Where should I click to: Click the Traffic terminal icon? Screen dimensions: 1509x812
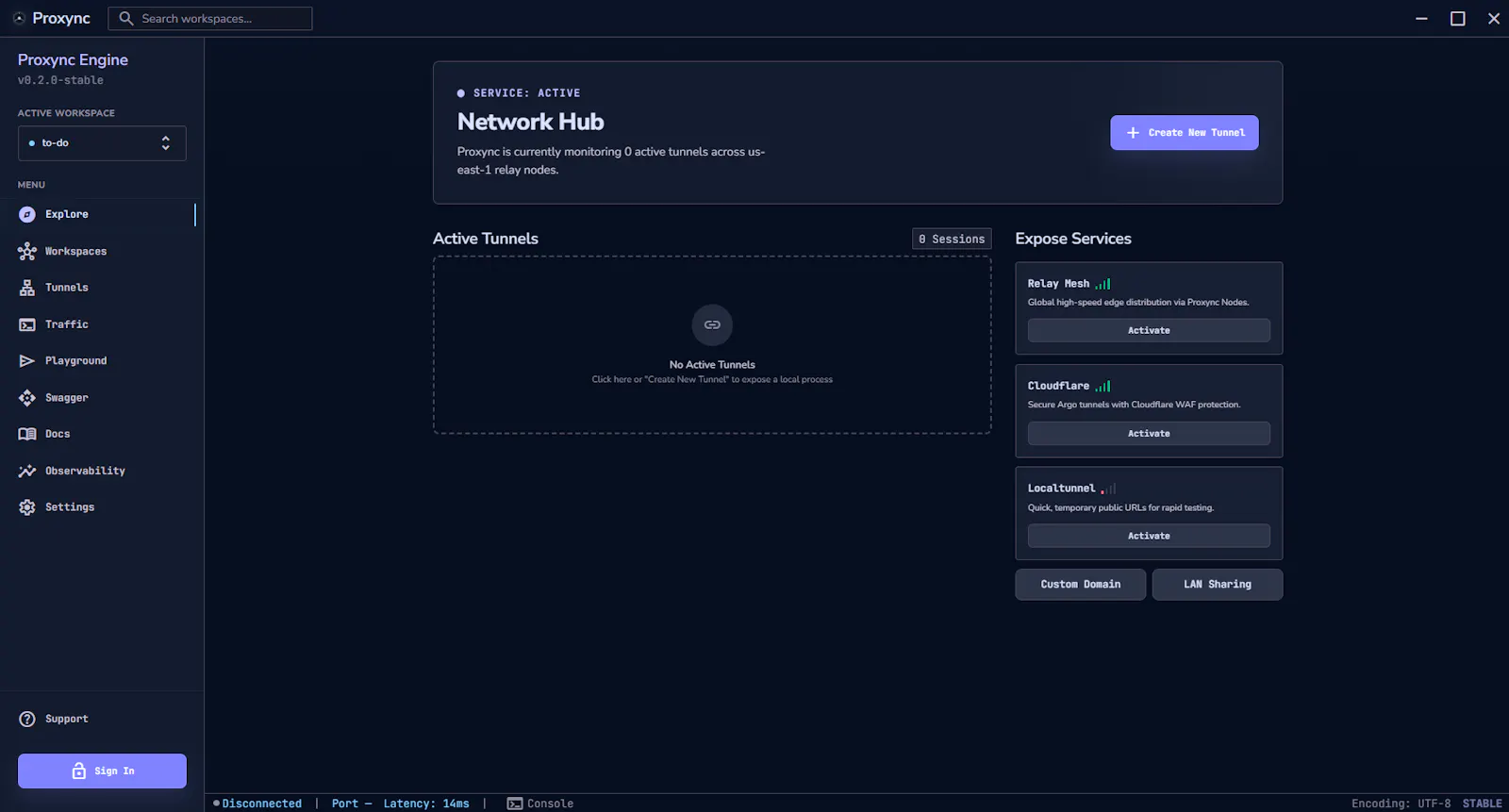(x=27, y=324)
